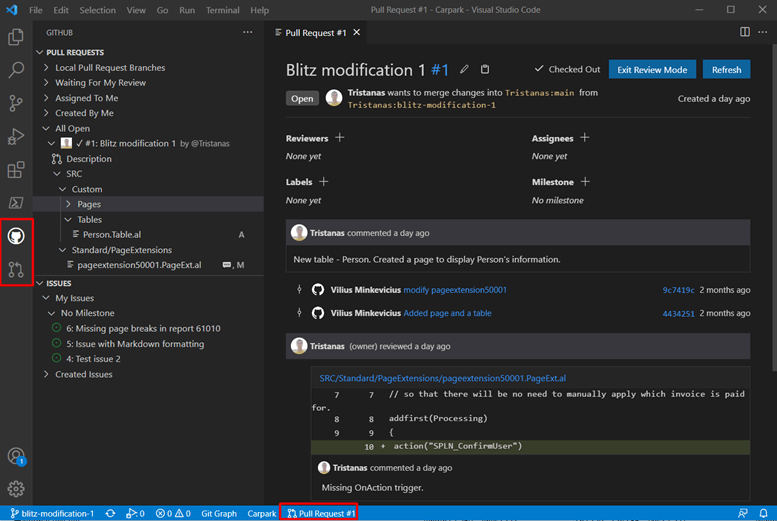Image resolution: width=777 pixels, height=521 pixels.
Task: Click the pencil icon to edit PR title
Action: (464, 69)
